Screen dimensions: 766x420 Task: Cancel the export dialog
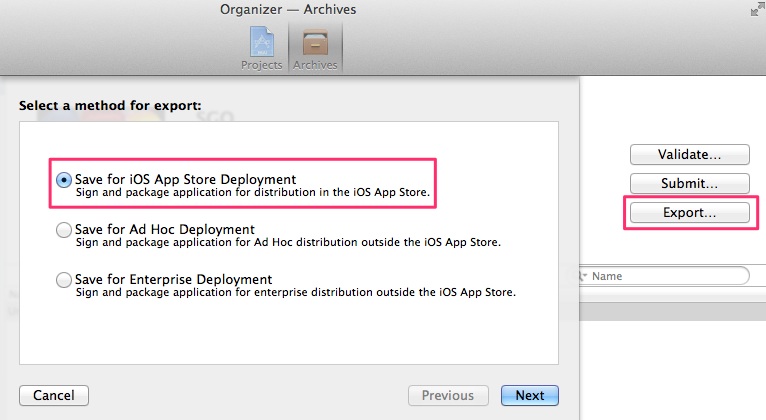coord(54,395)
